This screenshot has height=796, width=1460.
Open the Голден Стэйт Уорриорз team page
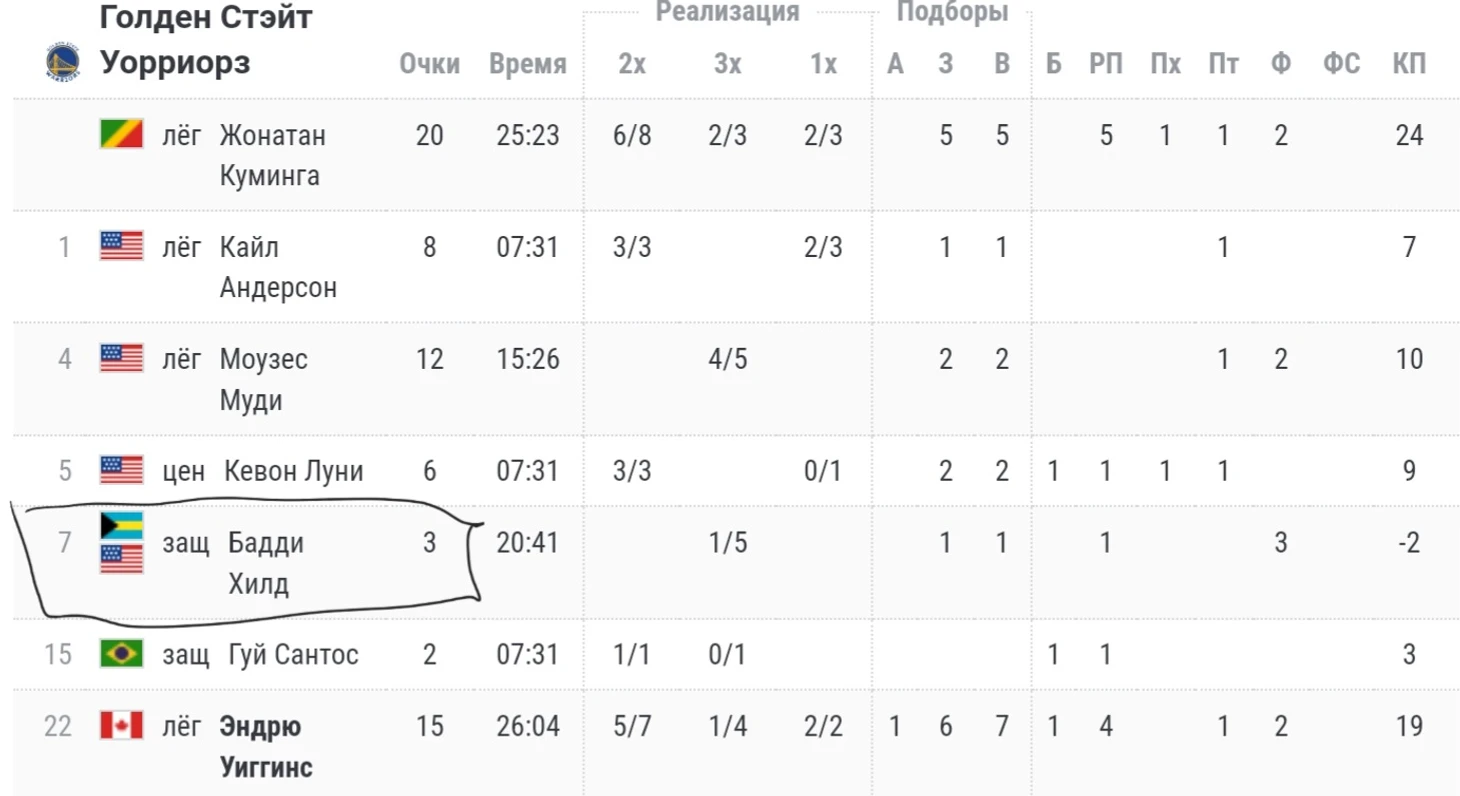pos(206,40)
